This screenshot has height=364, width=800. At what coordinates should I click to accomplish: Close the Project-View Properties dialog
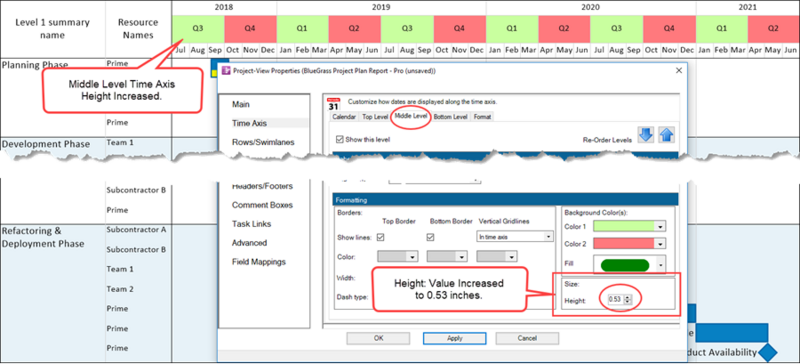pyautogui.click(x=679, y=71)
